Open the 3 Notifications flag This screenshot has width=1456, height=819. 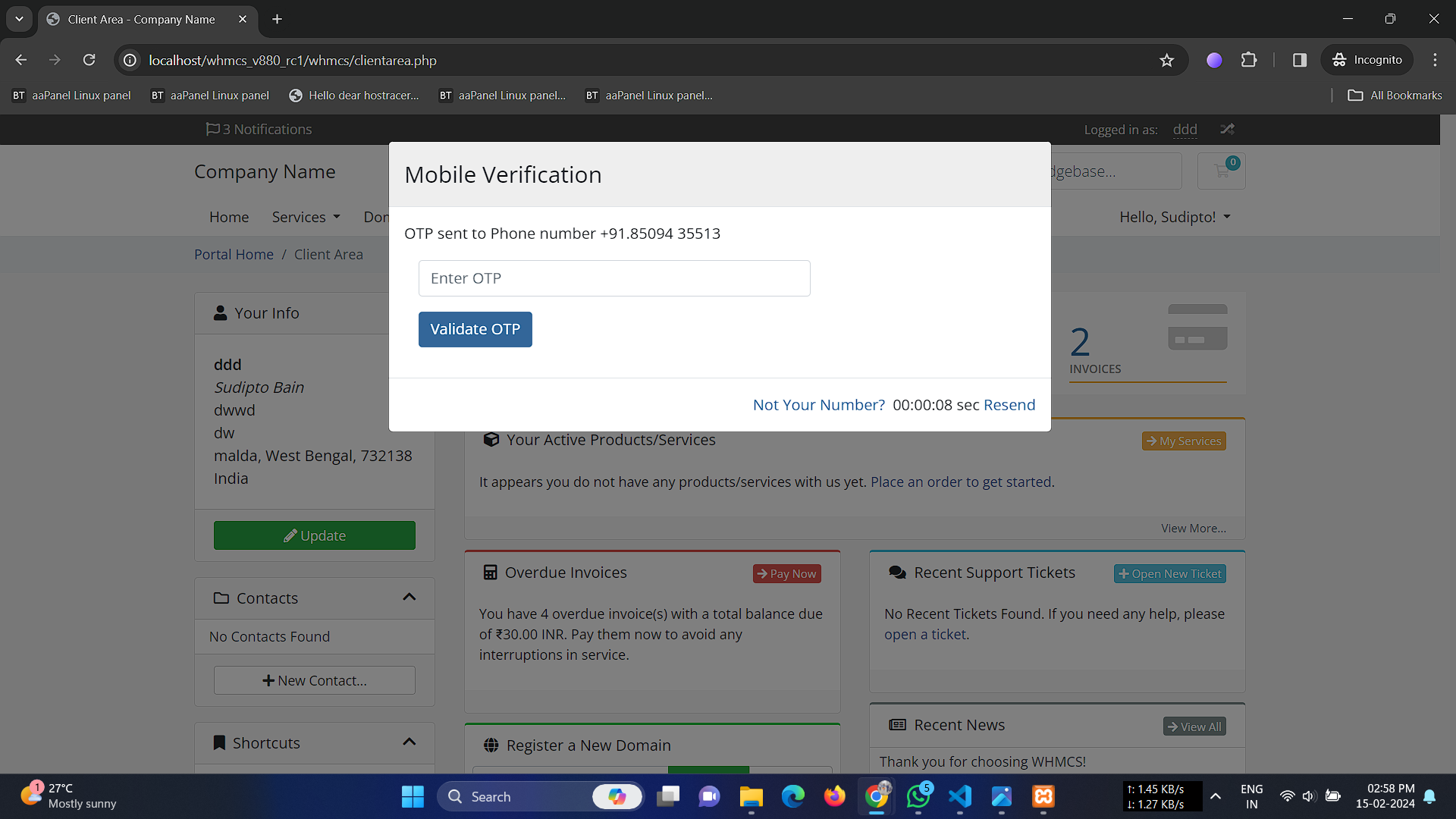point(259,130)
